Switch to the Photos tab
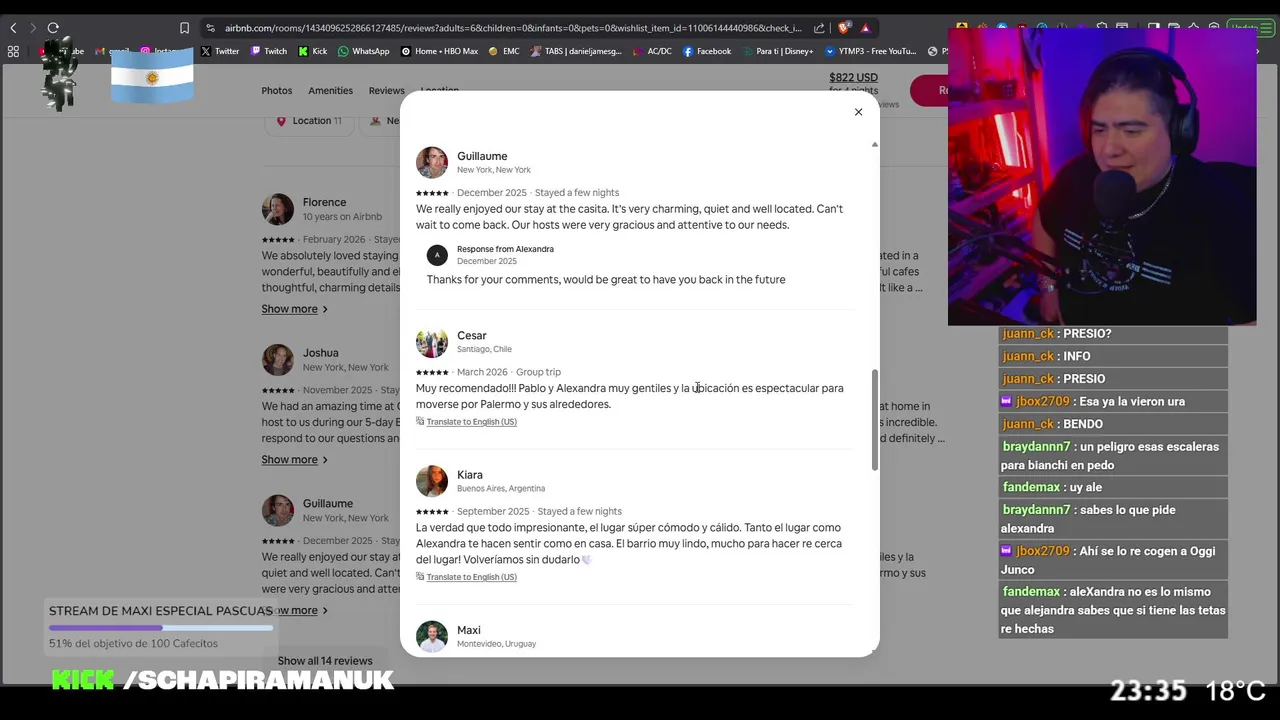The image size is (1280, 720). [x=277, y=91]
